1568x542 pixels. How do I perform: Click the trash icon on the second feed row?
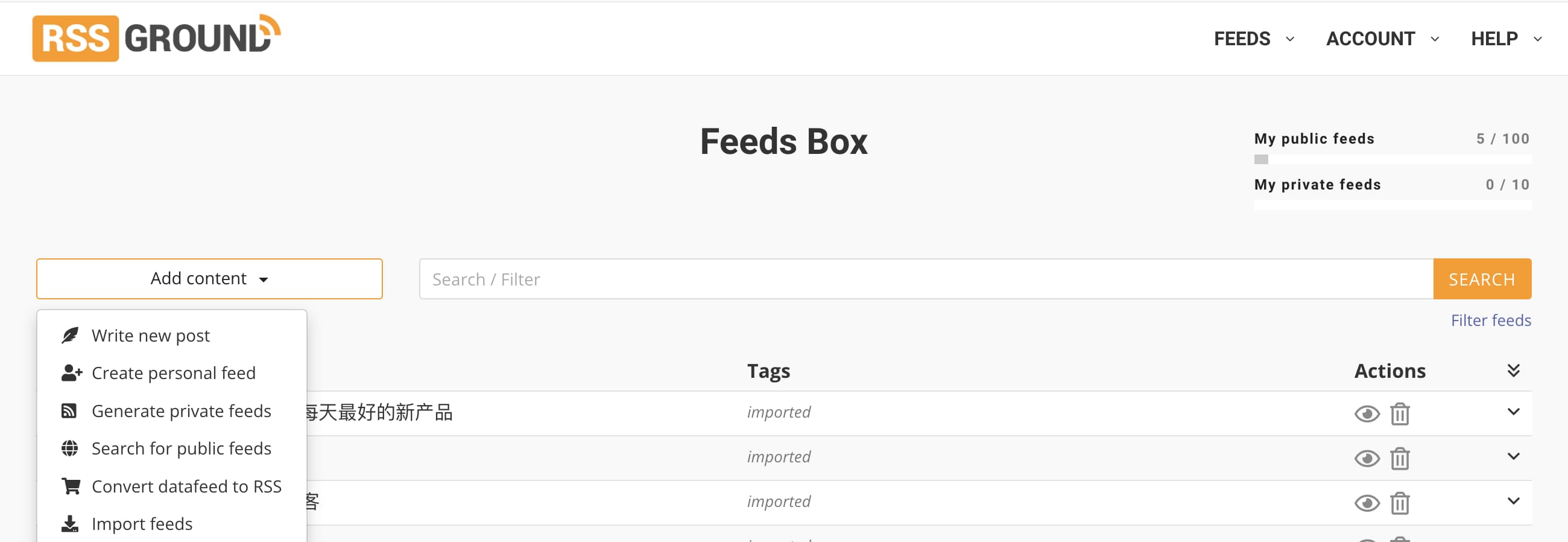1399,459
